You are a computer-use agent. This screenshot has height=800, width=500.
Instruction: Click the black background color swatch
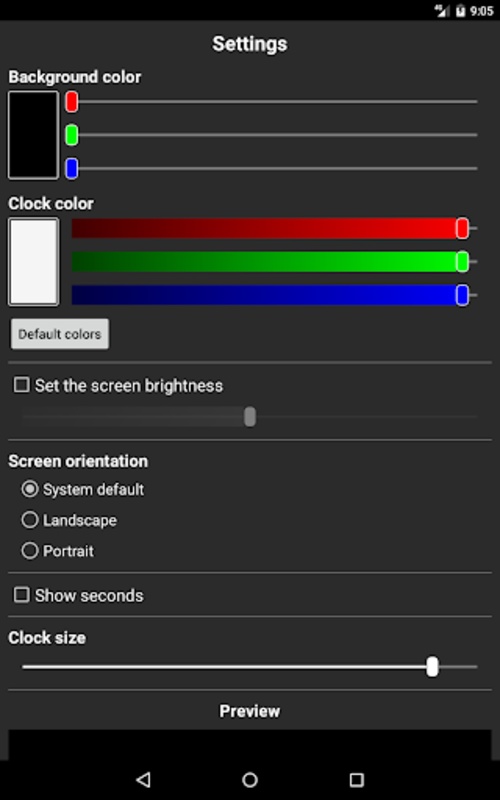pos(33,135)
